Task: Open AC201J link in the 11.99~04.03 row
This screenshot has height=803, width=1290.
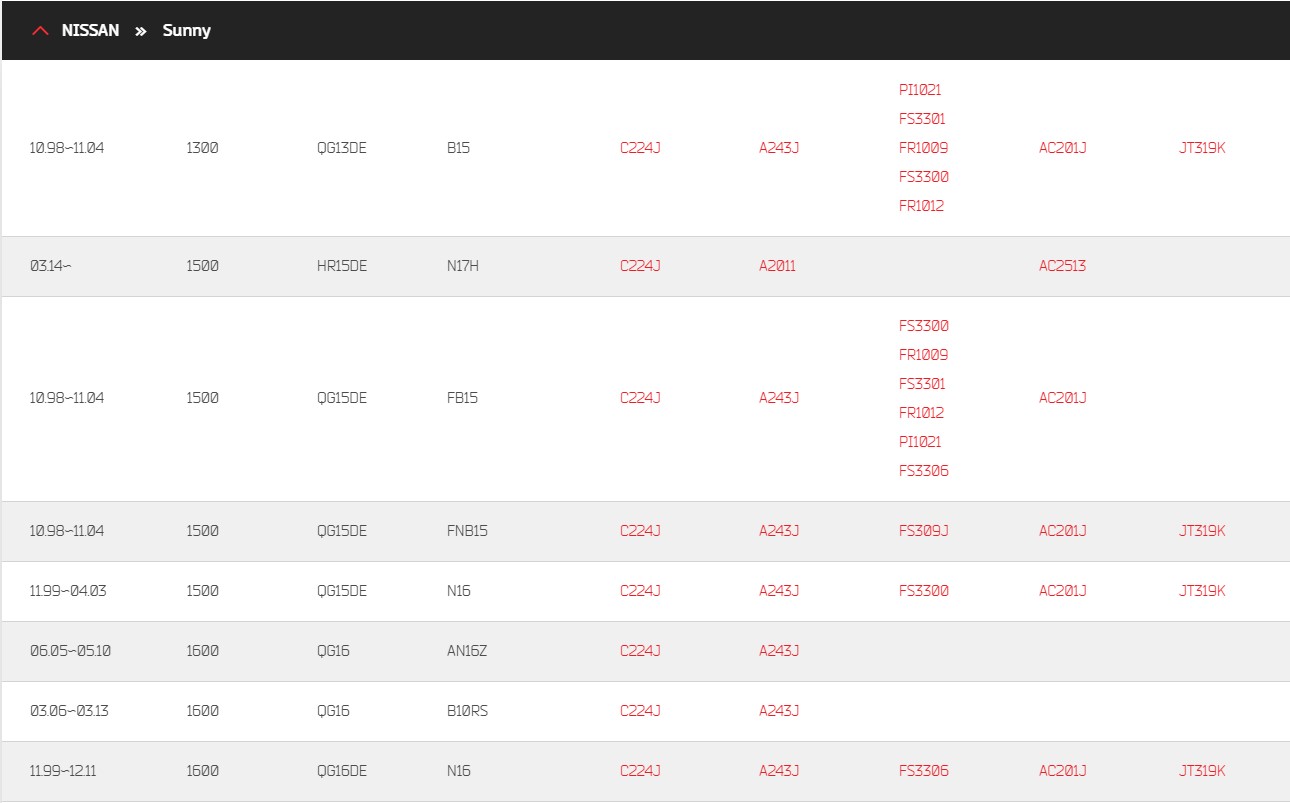Action: [x=1062, y=591]
